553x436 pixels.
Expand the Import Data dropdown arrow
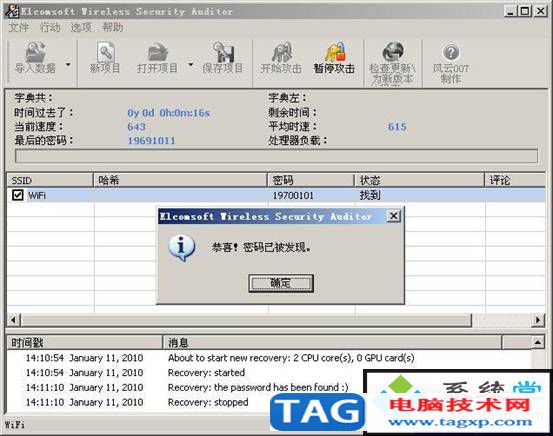[68, 64]
